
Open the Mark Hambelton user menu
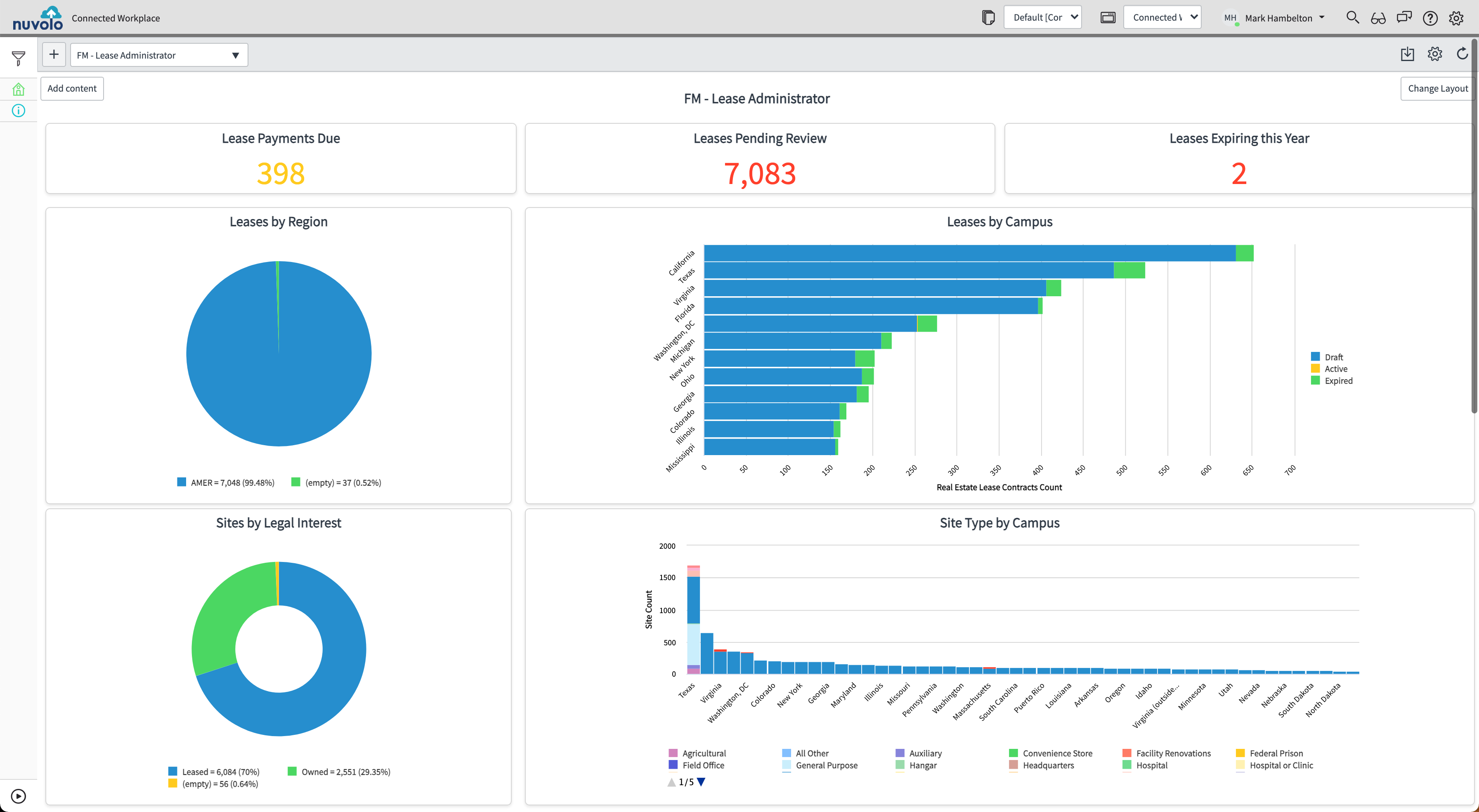point(1278,18)
